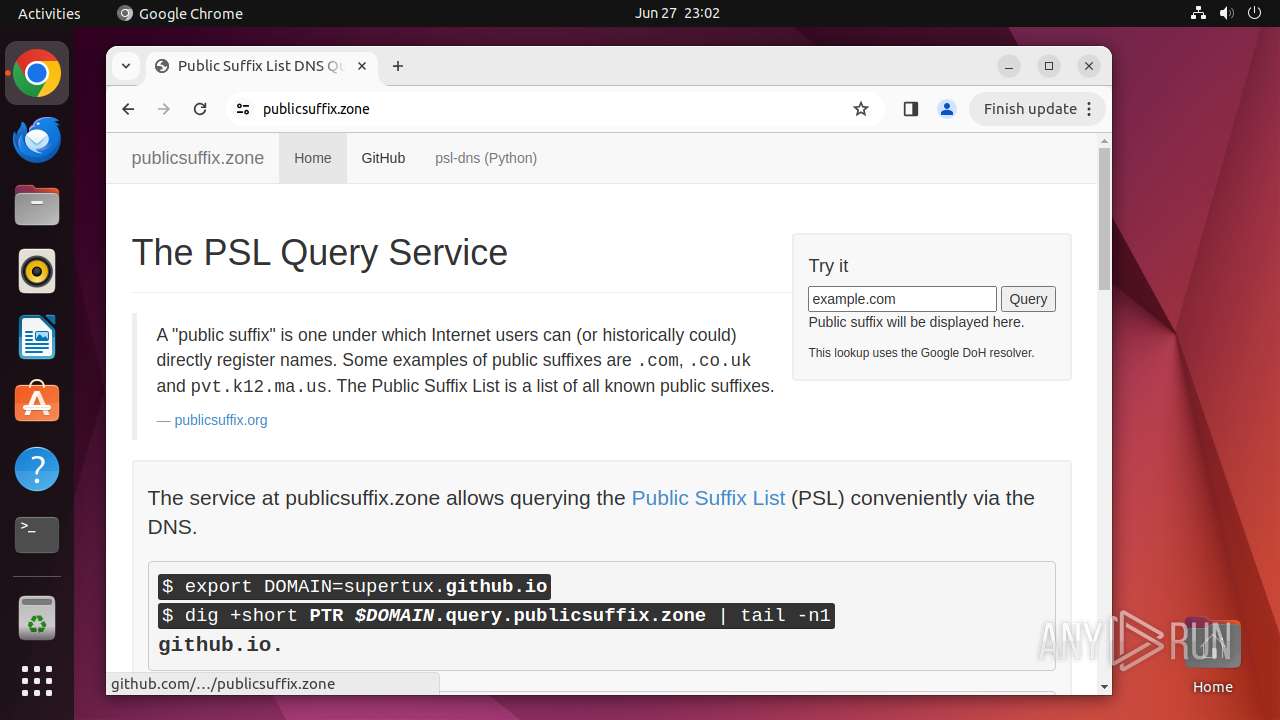This screenshot has height=720, width=1280.
Task: Open psl-dns (Python) nav item
Action: pos(486,158)
